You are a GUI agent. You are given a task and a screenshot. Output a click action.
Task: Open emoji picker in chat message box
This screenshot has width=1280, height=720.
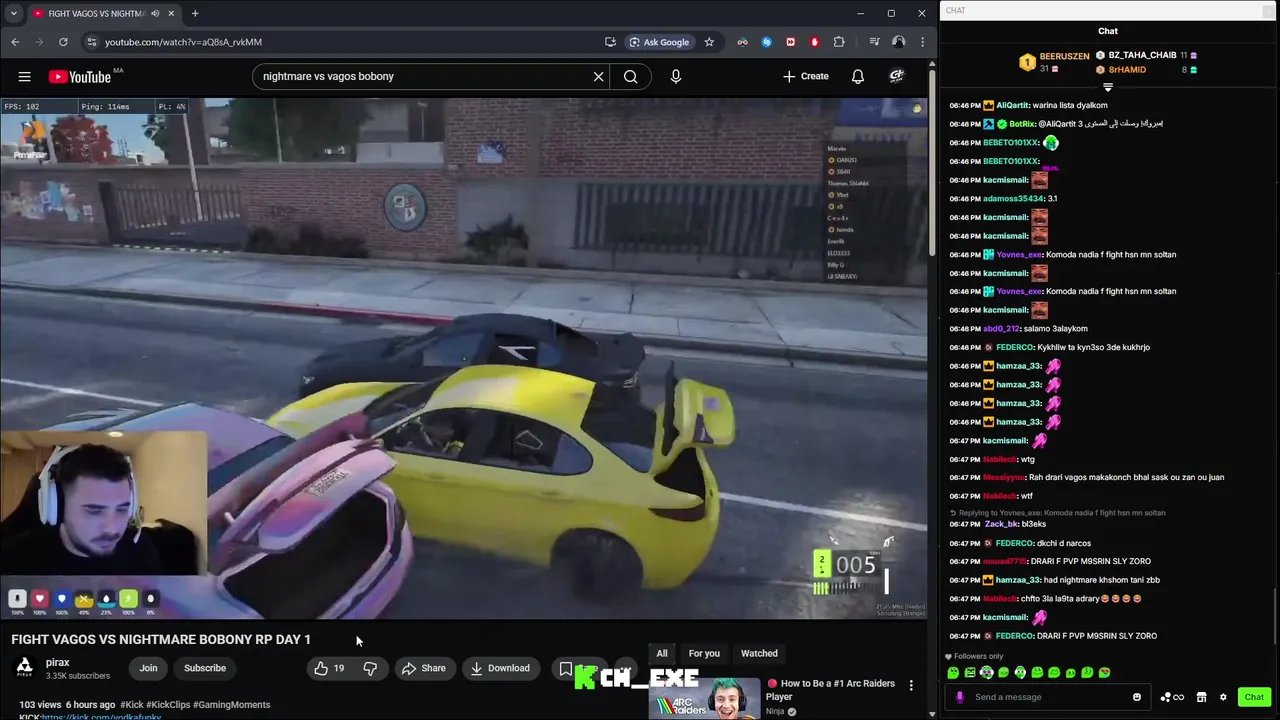[1137, 697]
